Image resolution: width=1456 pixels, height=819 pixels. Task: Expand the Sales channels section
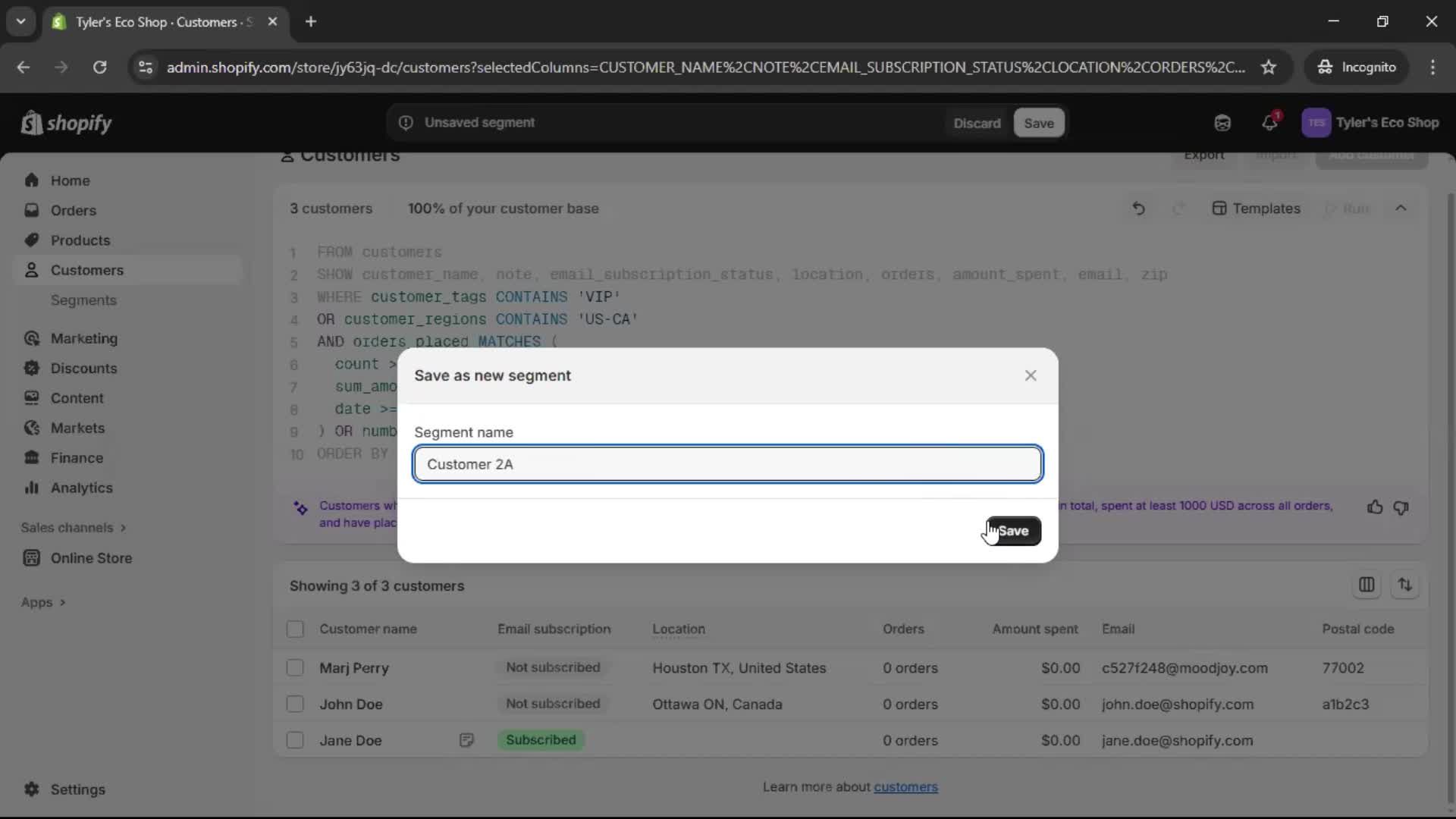pos(73,527)
